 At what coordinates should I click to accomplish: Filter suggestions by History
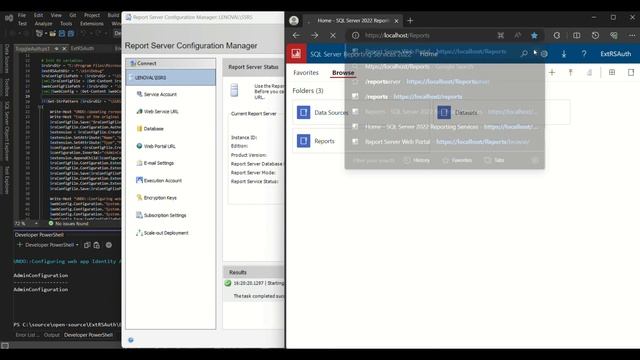coord(417,160)
